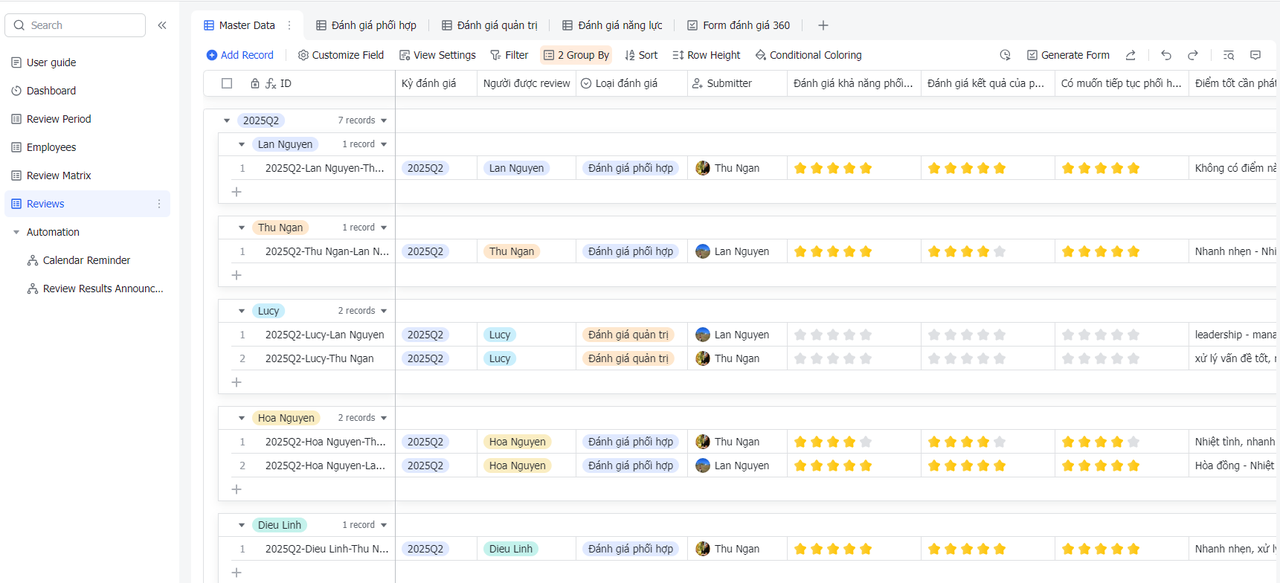
Task: Open the Master Data tab options menu
Action: [x=290, y=25]
